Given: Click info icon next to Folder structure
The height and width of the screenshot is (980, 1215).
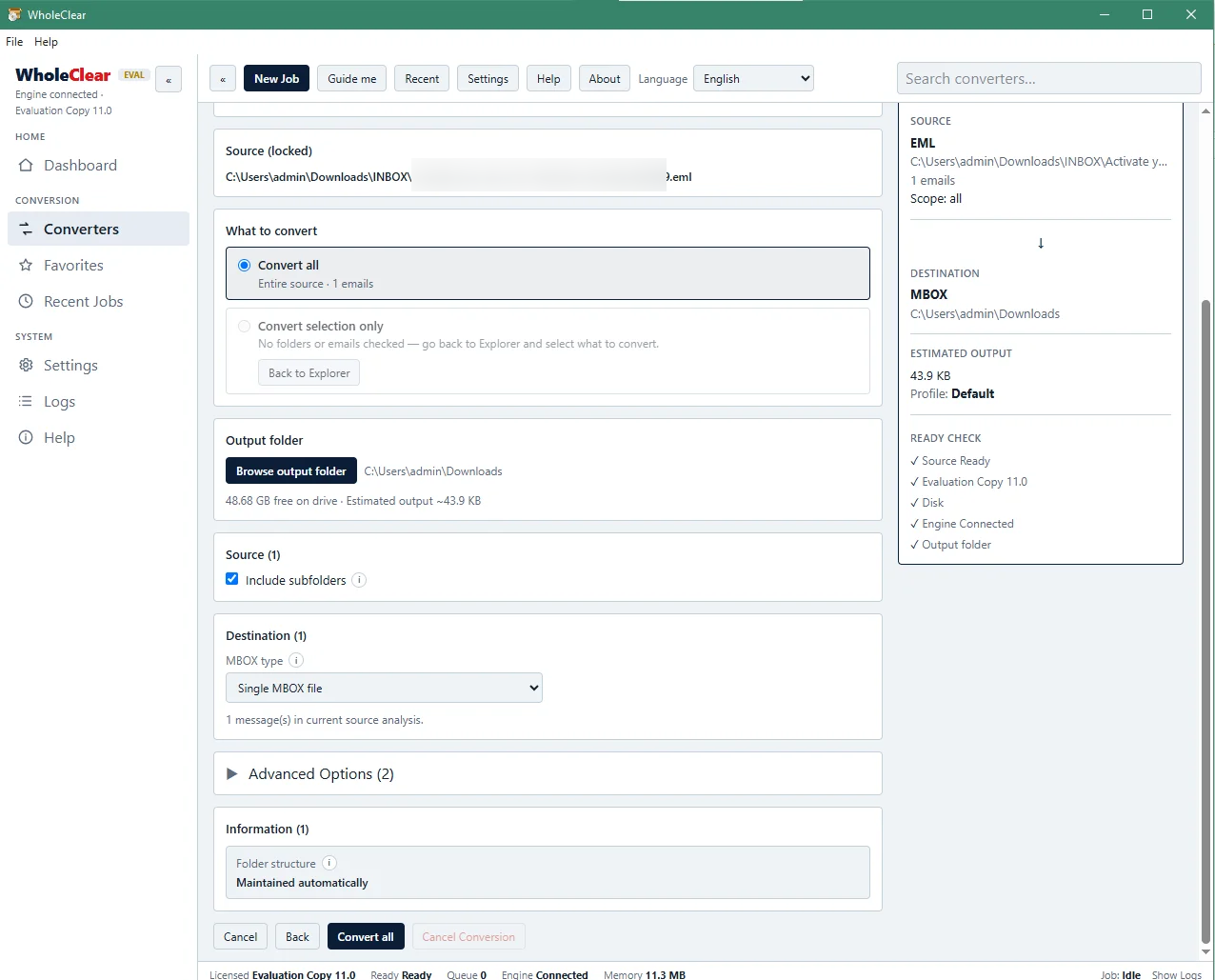Looking at the screenshot, I should pyautogui.click(x=329, y=863).
